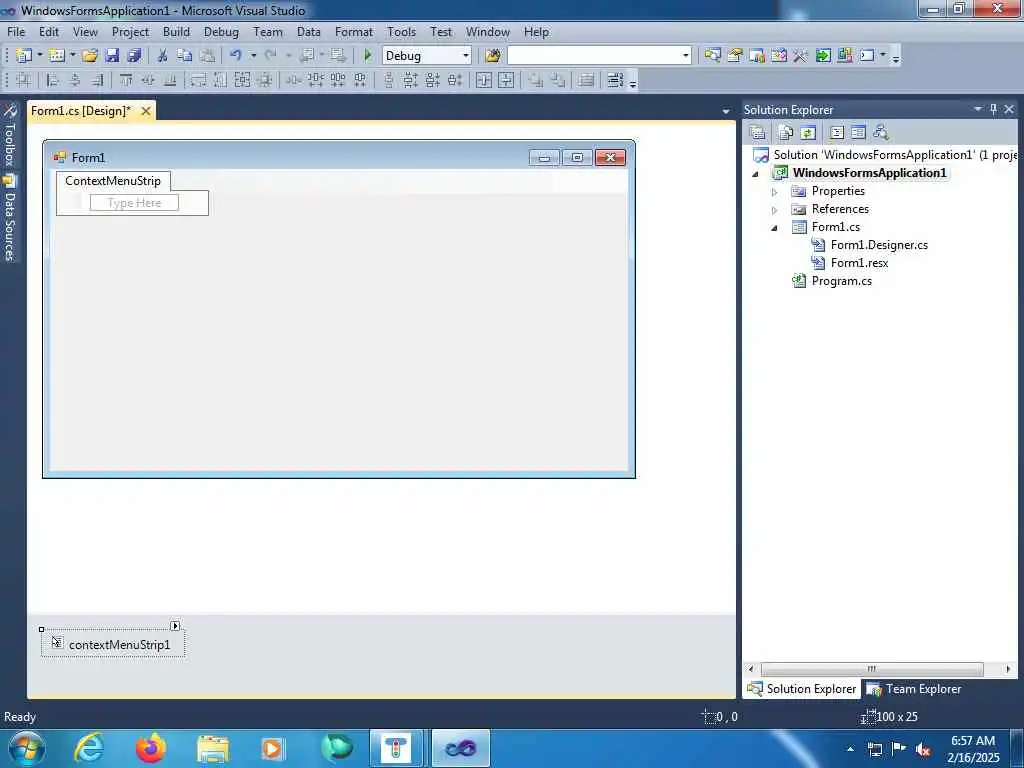Click the Center Vertically layout icon
The image size is (1024, 768).
(x=506, y=80)
